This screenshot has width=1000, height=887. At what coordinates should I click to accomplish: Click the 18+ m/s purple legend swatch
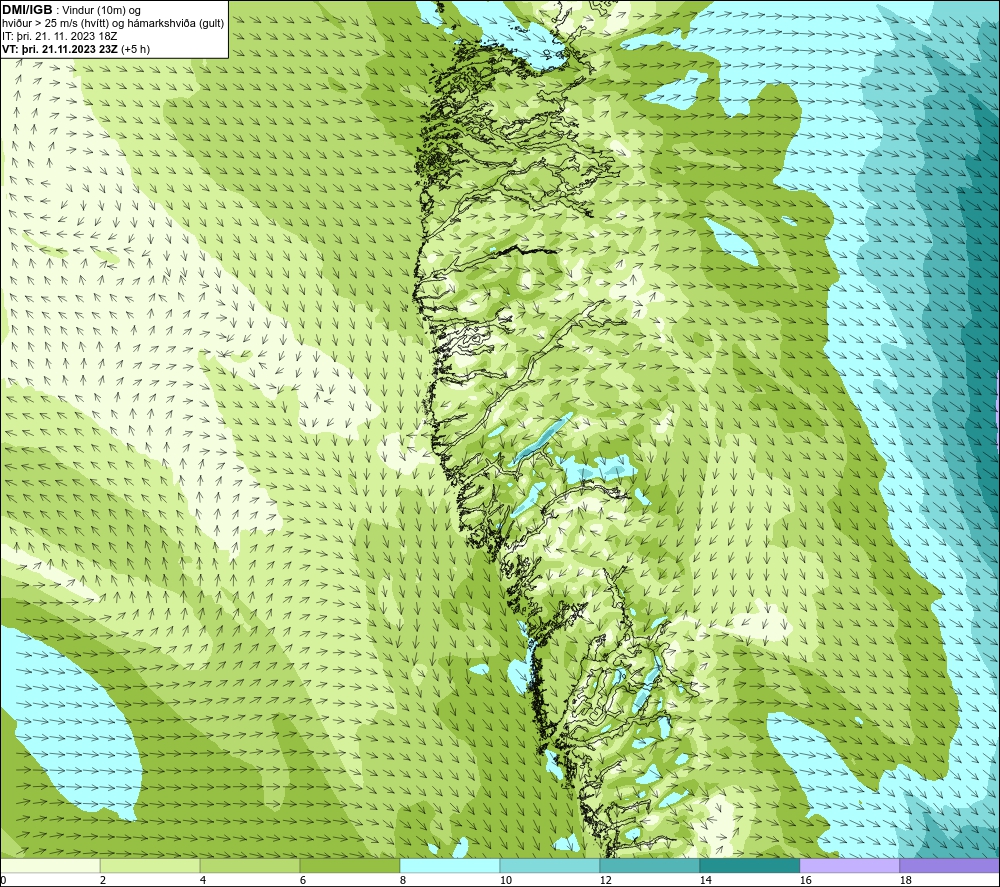point(950,865)
